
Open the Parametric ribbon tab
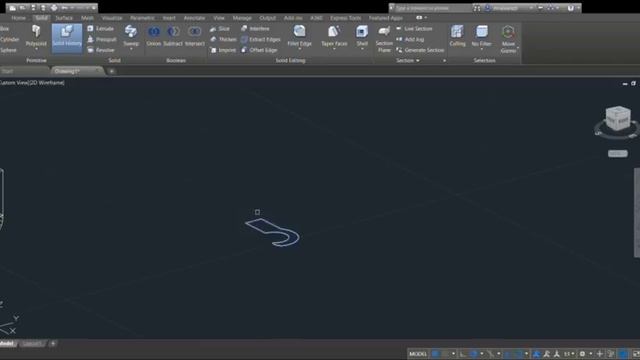pyautogui.click(x=142, y=18)
